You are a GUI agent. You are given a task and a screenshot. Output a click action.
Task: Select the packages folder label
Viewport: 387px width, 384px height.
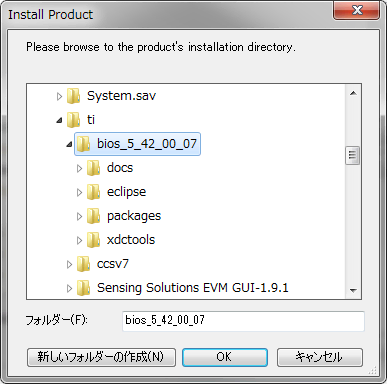[x=134, y=216]
